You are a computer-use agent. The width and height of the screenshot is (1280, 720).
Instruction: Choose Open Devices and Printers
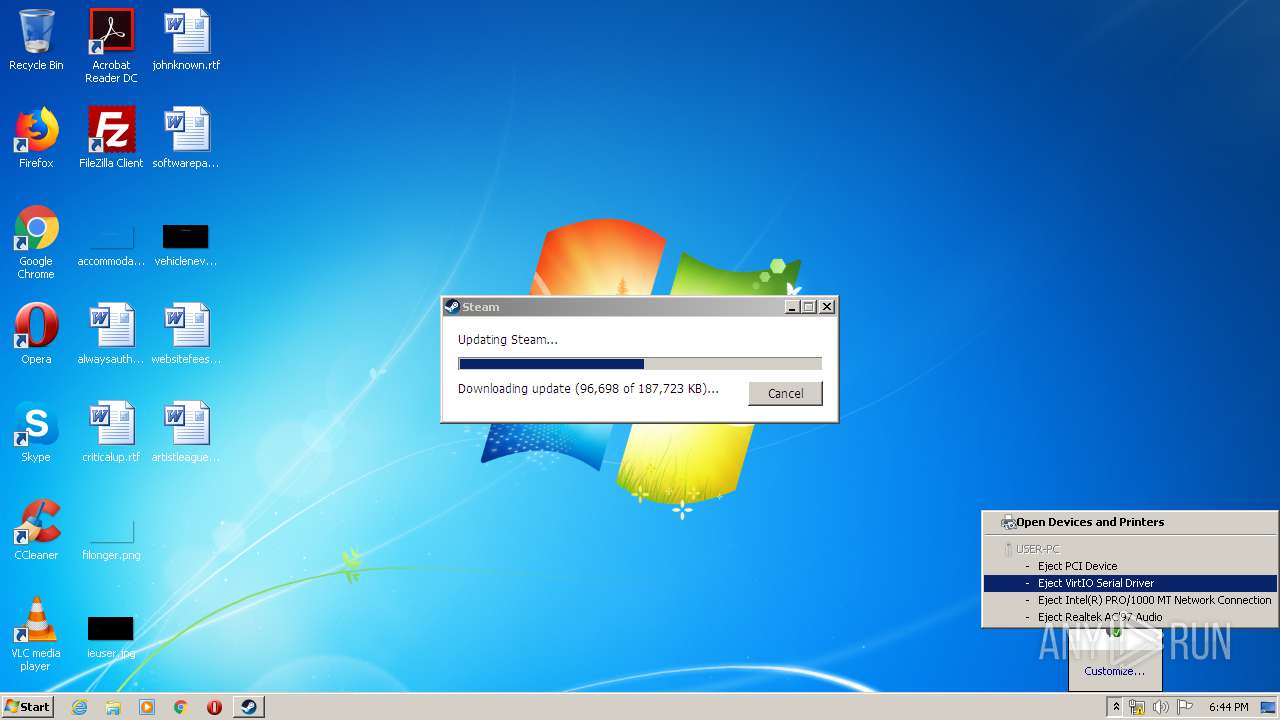1130,522
